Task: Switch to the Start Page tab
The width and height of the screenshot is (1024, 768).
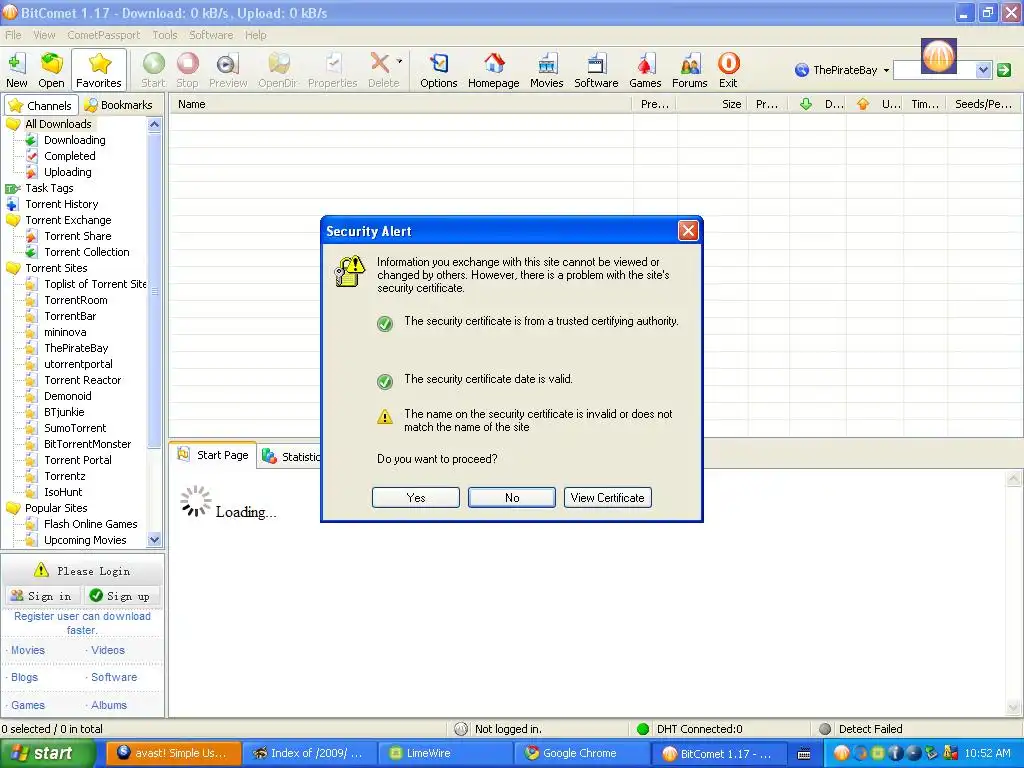Action: (214, 455)
